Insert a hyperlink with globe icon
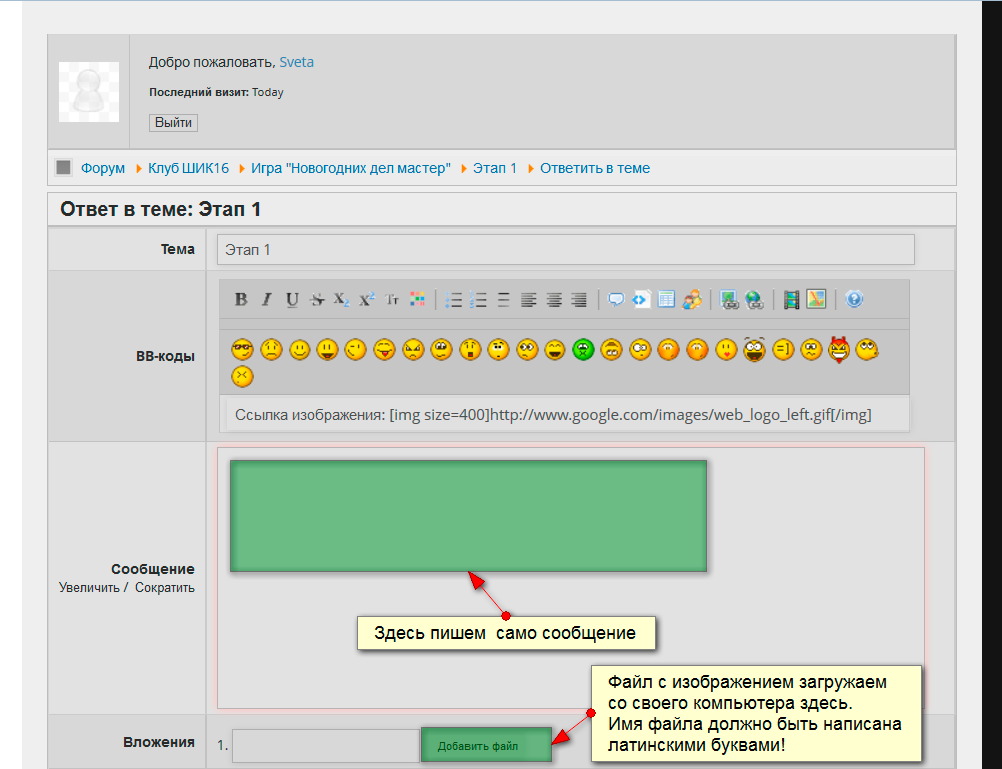1002x769 pixels. point(755,299)
